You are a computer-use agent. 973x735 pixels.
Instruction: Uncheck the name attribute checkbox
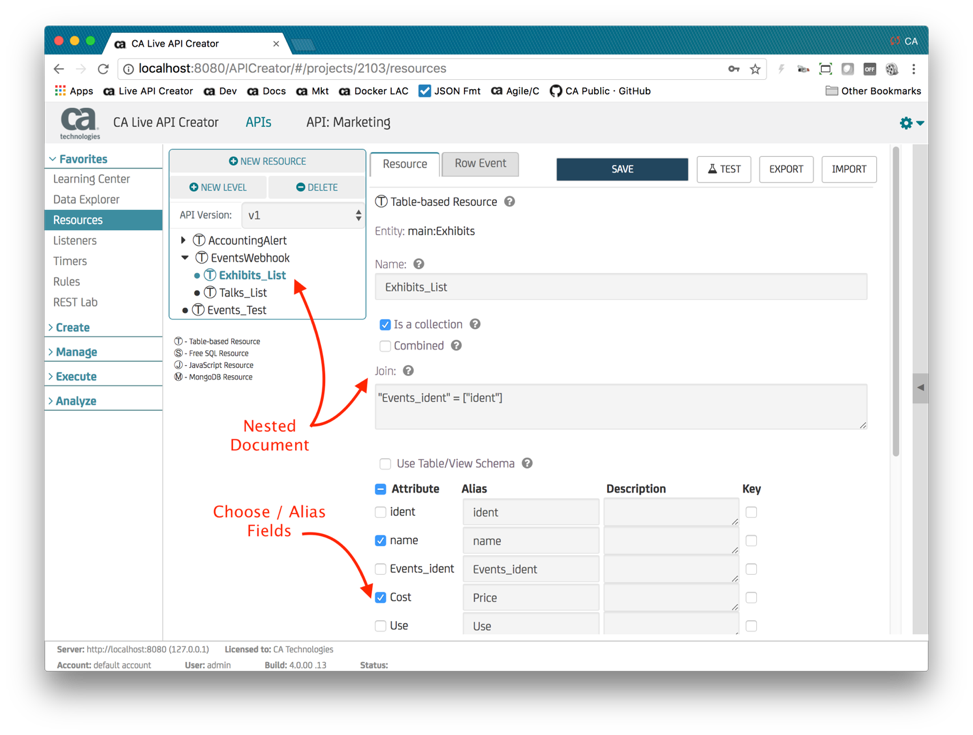380,541
